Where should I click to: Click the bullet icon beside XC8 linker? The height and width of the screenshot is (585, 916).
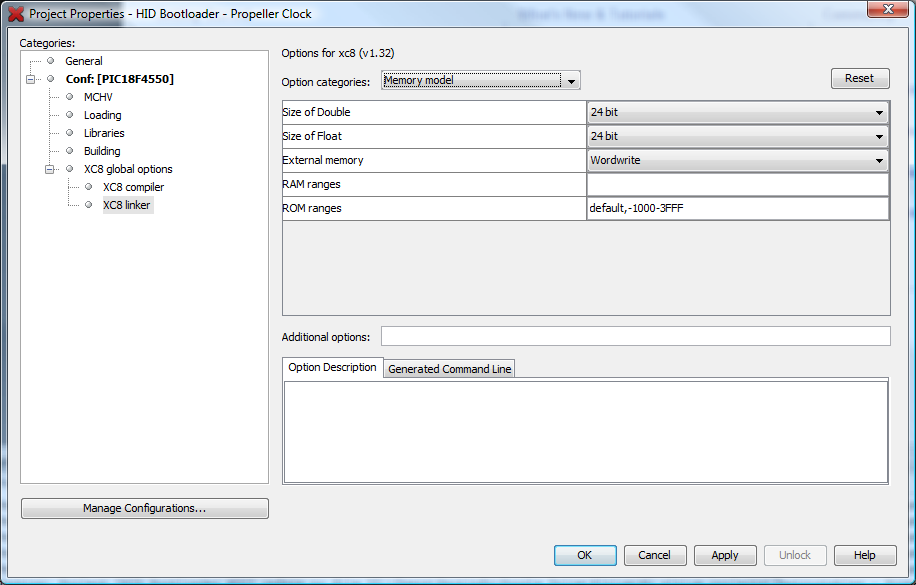pos(88,205)
